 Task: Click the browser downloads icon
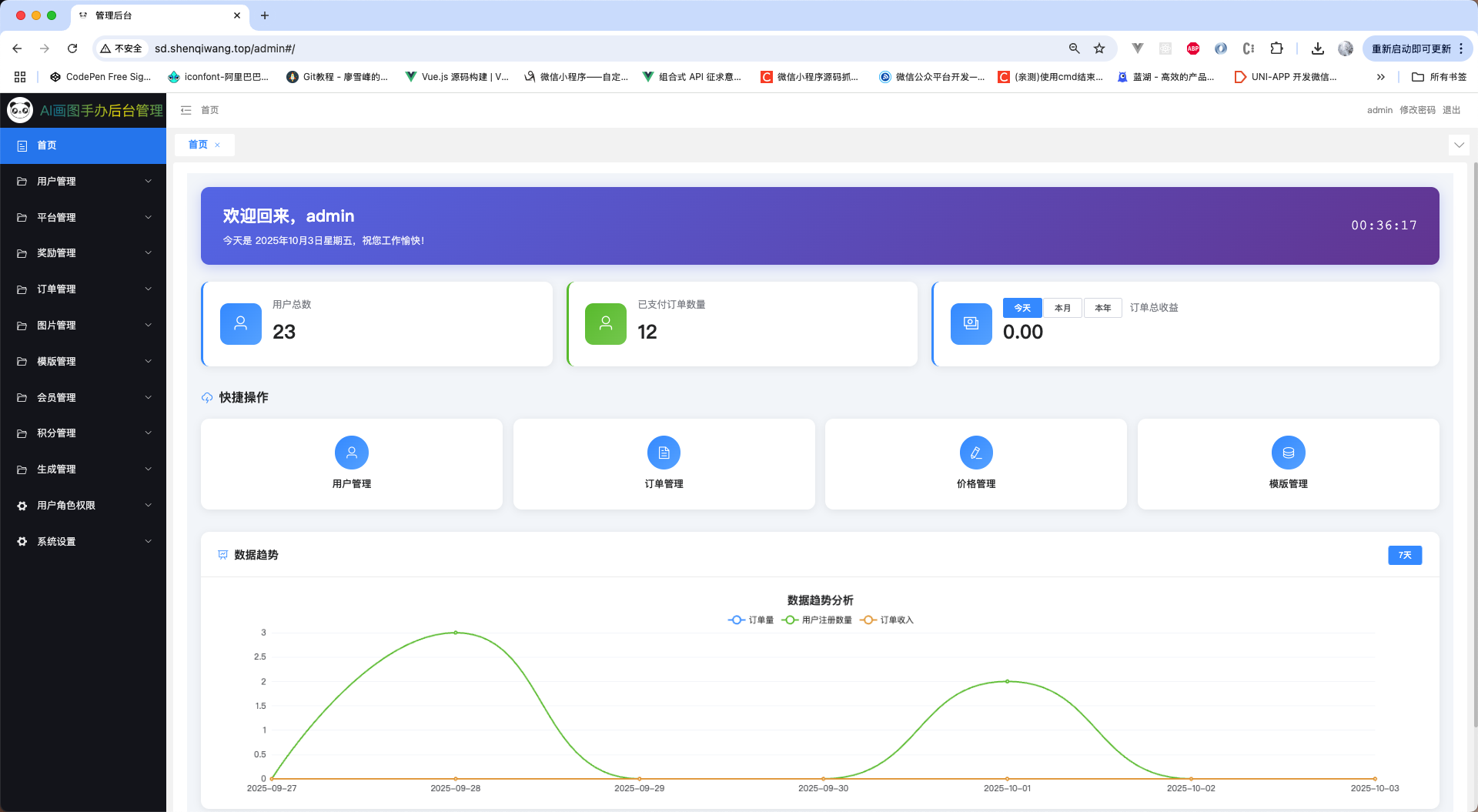coord(1318,48)
